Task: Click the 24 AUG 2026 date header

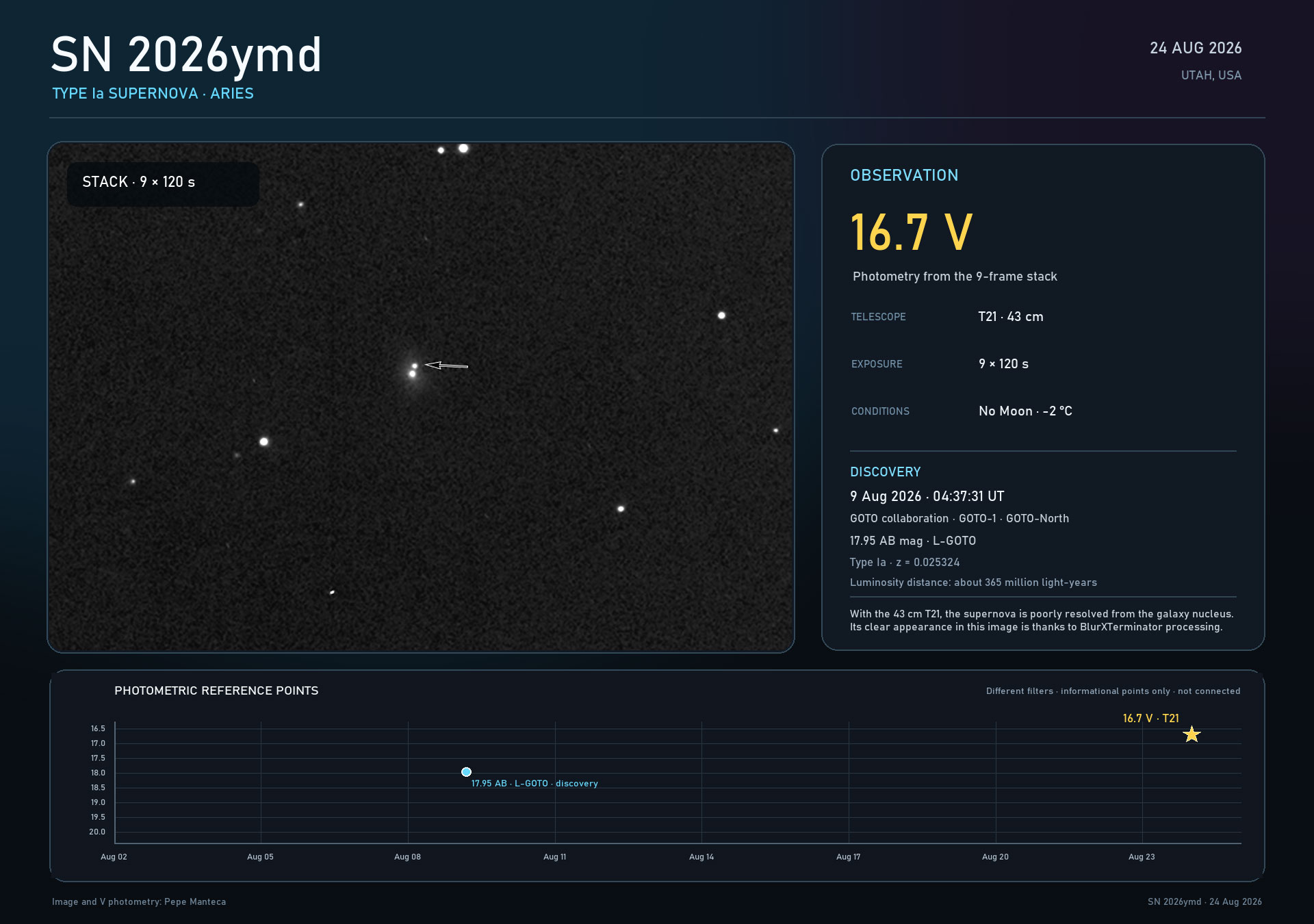Action: pyautogui.click(x=1196, y=48)
